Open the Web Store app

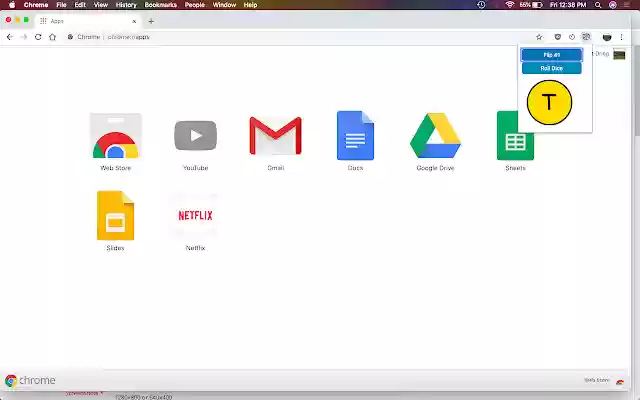click(x=116, y=137)
